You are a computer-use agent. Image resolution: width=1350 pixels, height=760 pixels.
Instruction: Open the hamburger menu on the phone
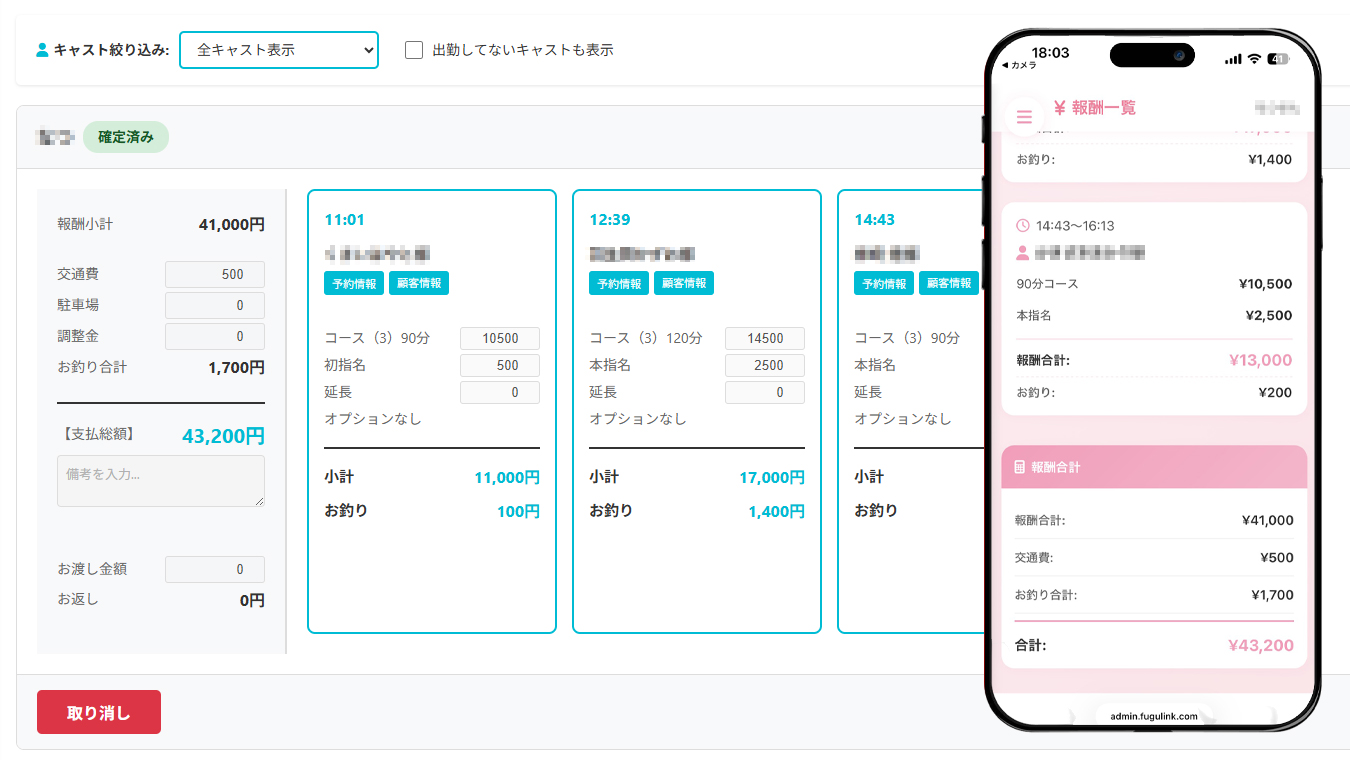tap(1024, 117)
